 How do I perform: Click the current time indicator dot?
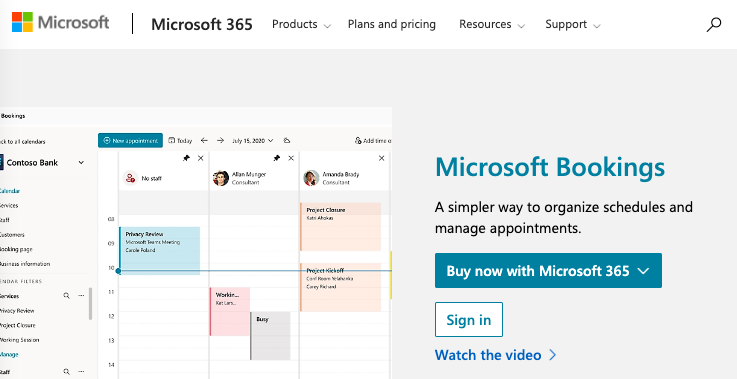pos(118,271)
